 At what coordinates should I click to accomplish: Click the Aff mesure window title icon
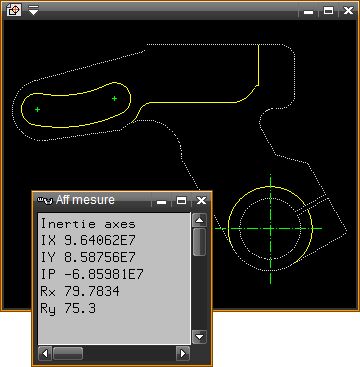(x=45, y=200)
